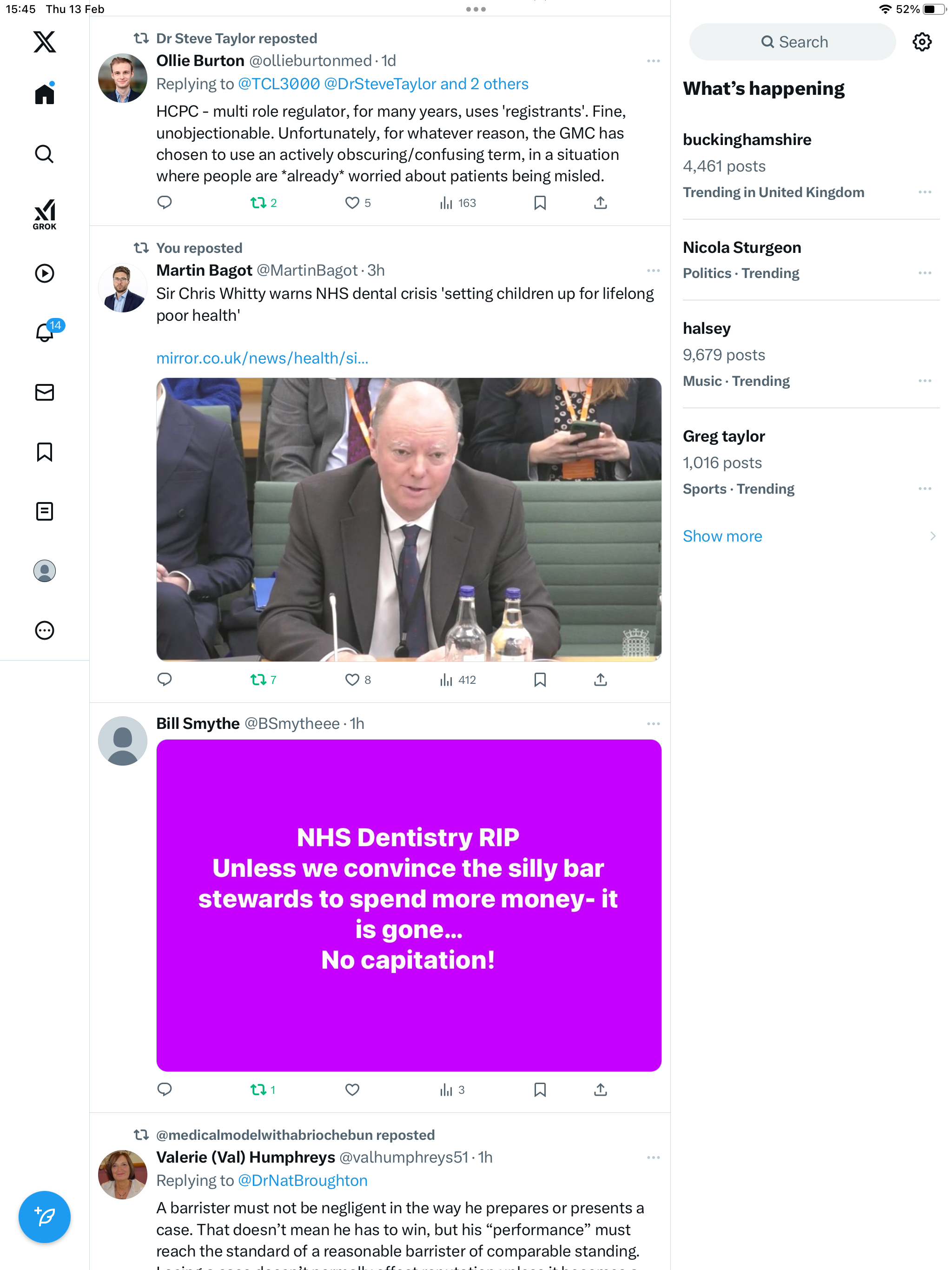Open direct messages envelope icon
The image size is (952, 1270).
click(x=44, y=392)
